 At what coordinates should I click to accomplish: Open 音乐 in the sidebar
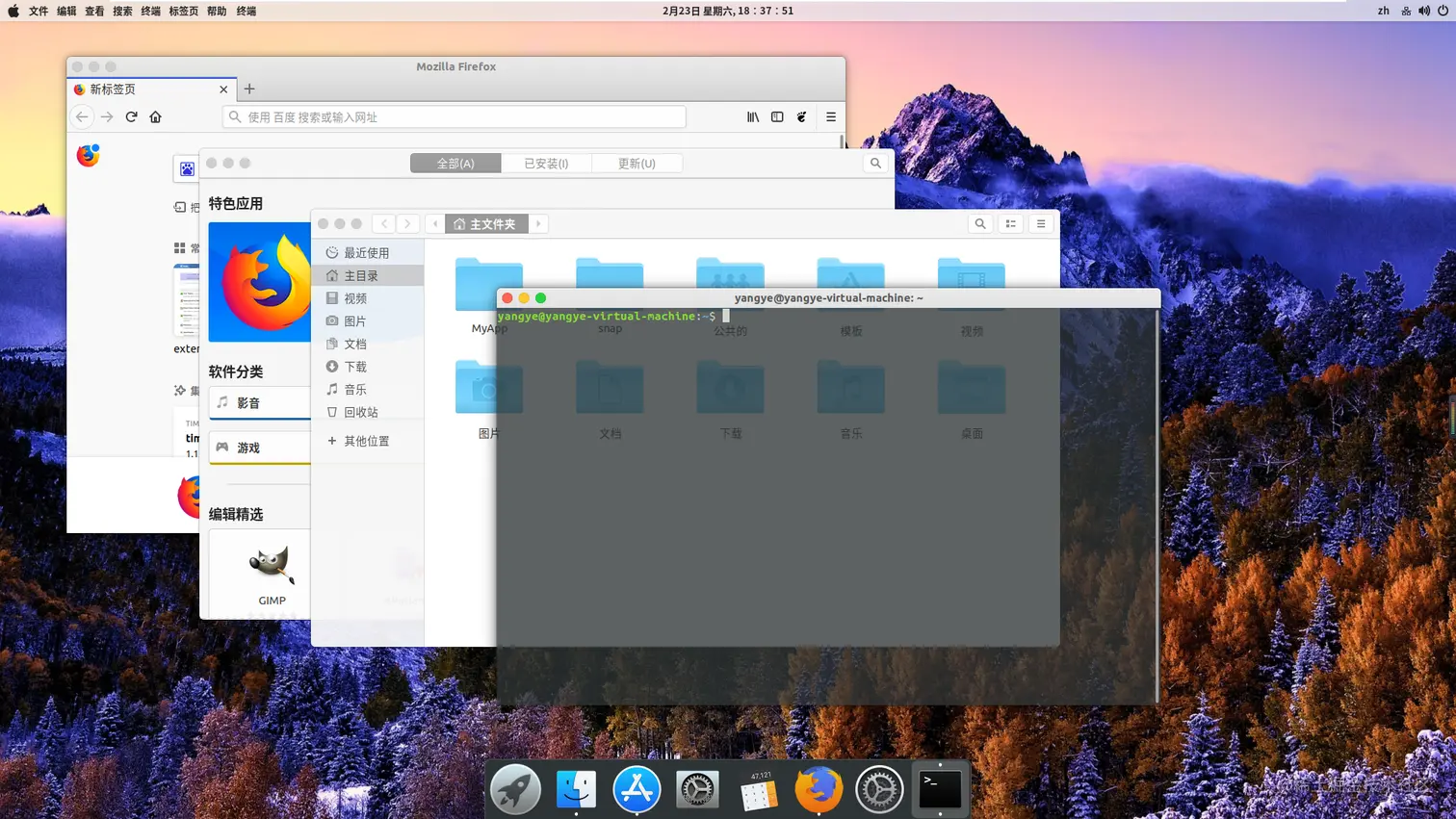(x=368, y=389)
